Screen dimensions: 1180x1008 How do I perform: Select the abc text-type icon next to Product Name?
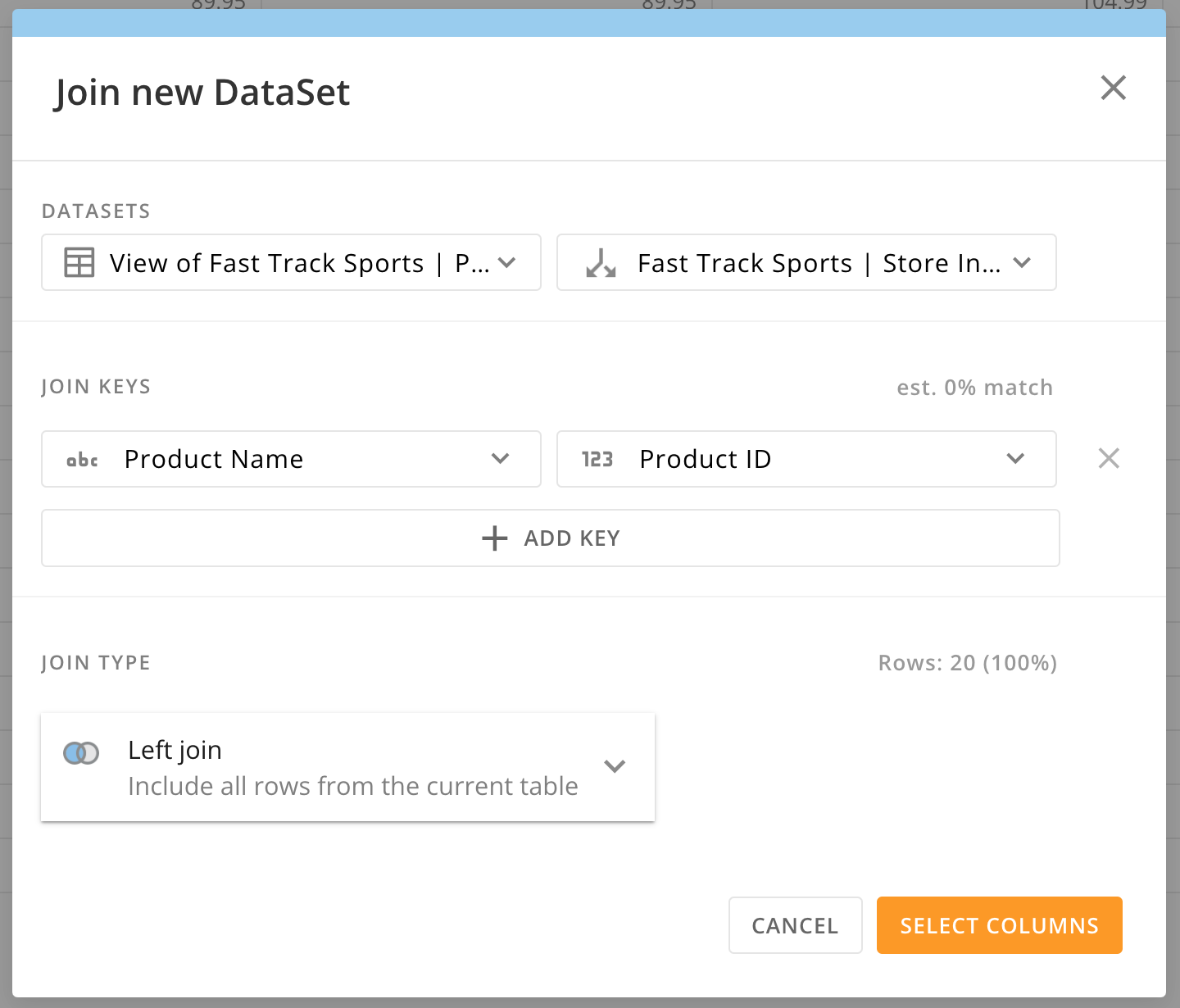click(83, 459)
